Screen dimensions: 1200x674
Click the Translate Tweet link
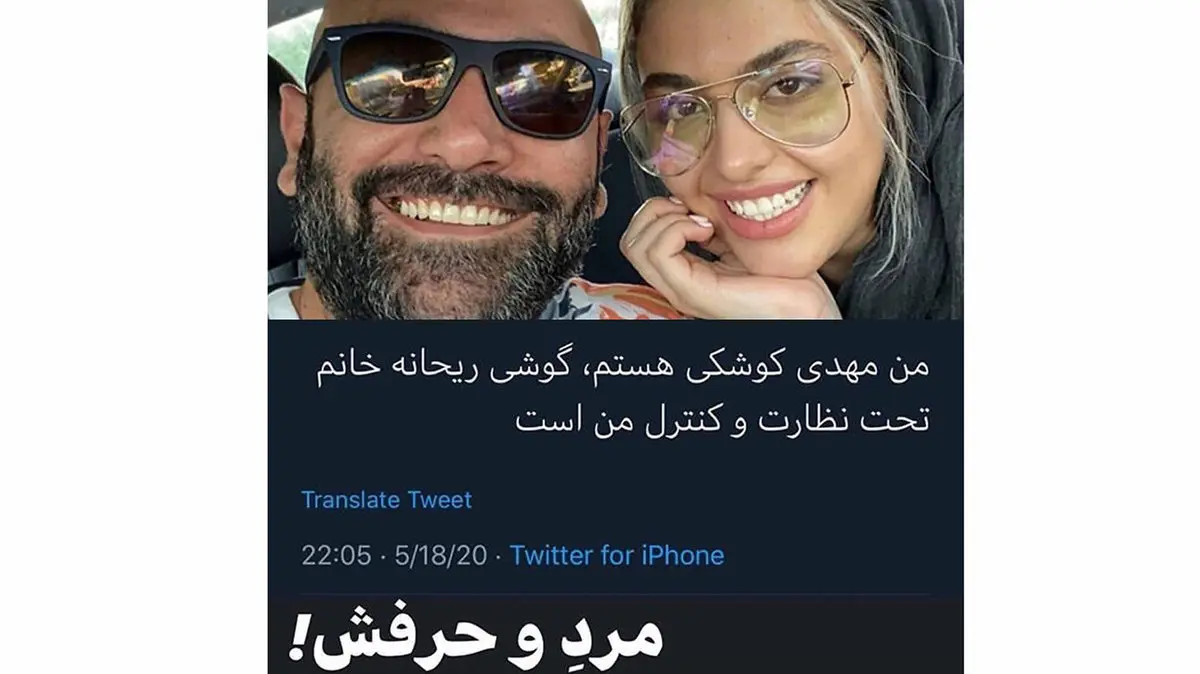(x=386, y=500)
